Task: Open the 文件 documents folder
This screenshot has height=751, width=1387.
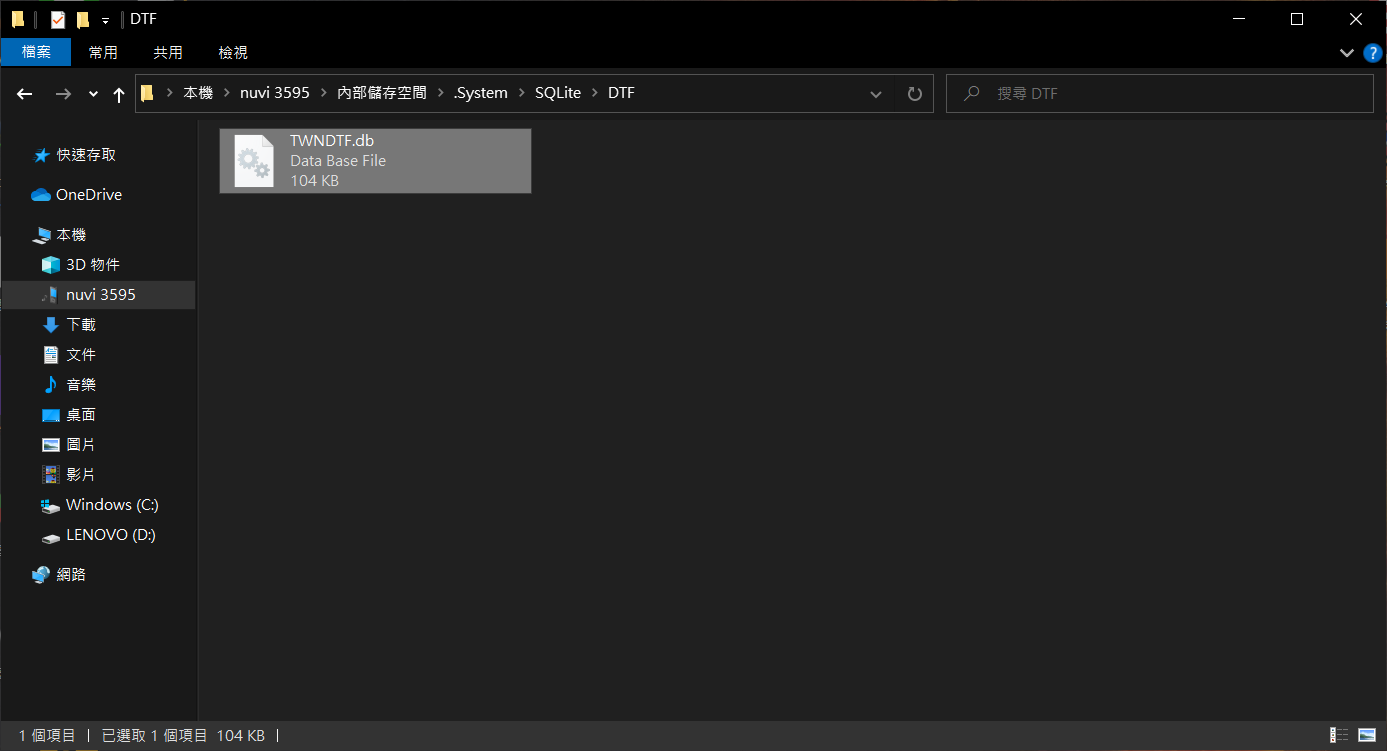Action: (x=81, y=355)
